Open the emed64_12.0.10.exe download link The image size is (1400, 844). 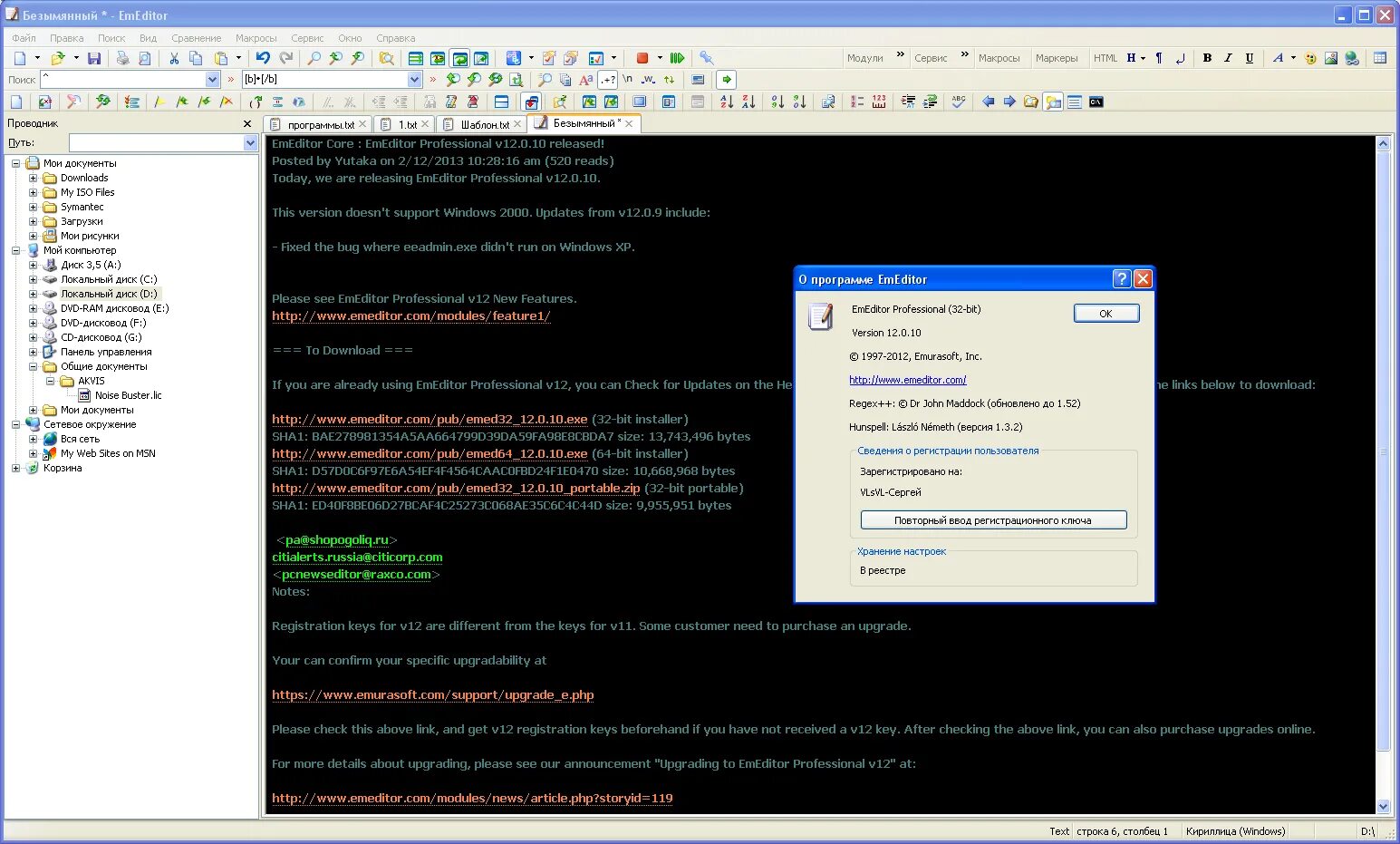click(x=430, y=454)
